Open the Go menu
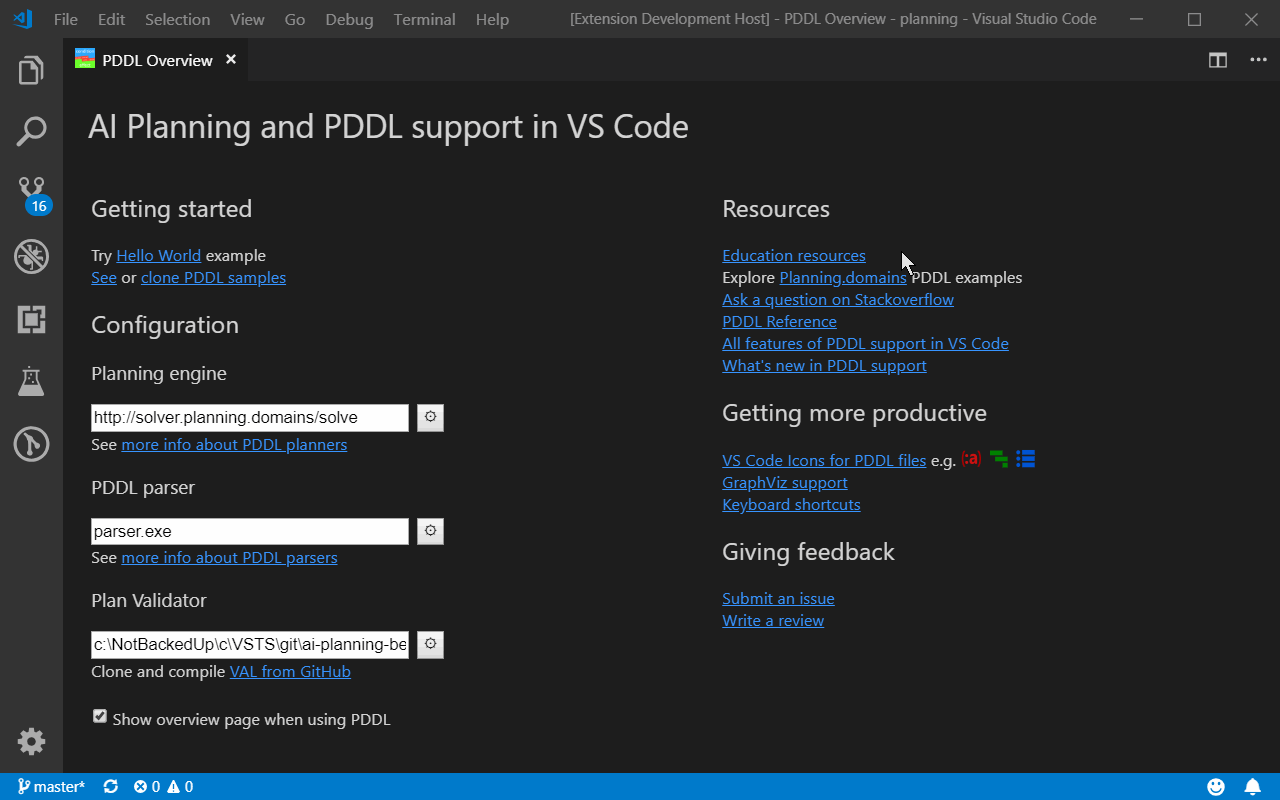 [295, 19]
